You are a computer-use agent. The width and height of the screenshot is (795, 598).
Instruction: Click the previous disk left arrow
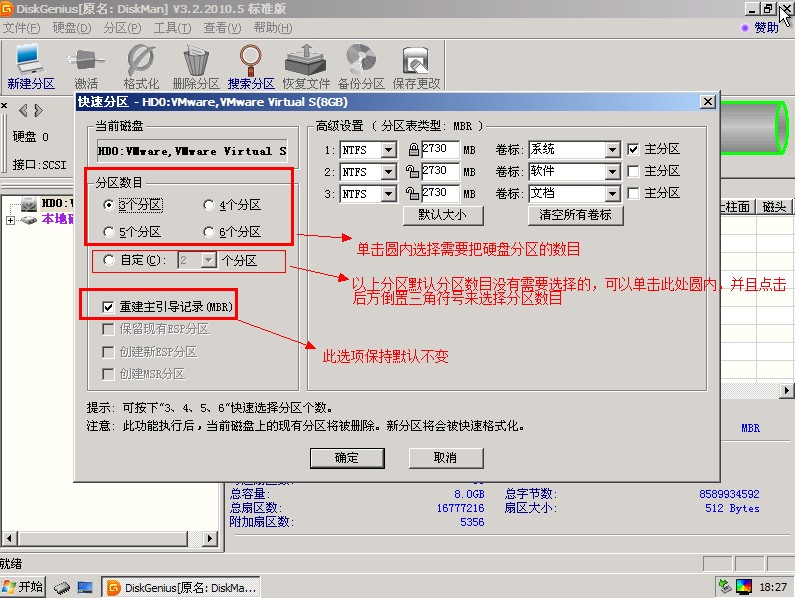click(x=23, y=110)
